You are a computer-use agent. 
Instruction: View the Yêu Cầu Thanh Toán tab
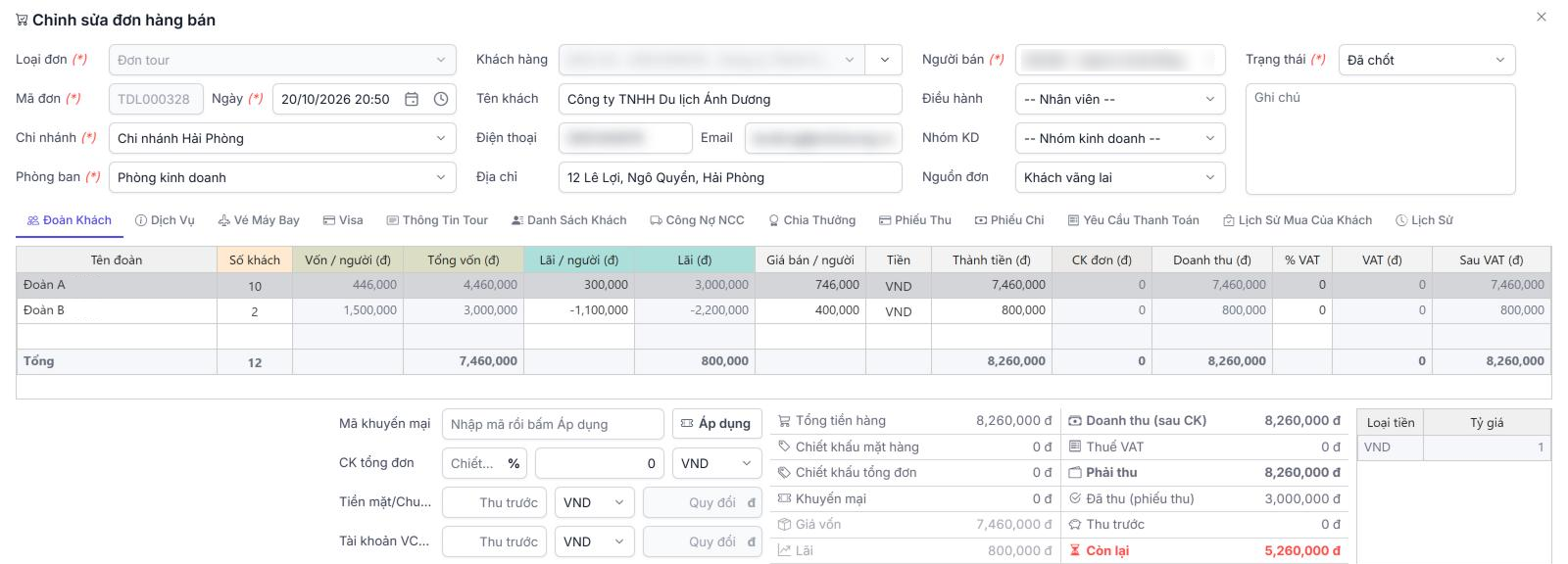[1133, 220]
